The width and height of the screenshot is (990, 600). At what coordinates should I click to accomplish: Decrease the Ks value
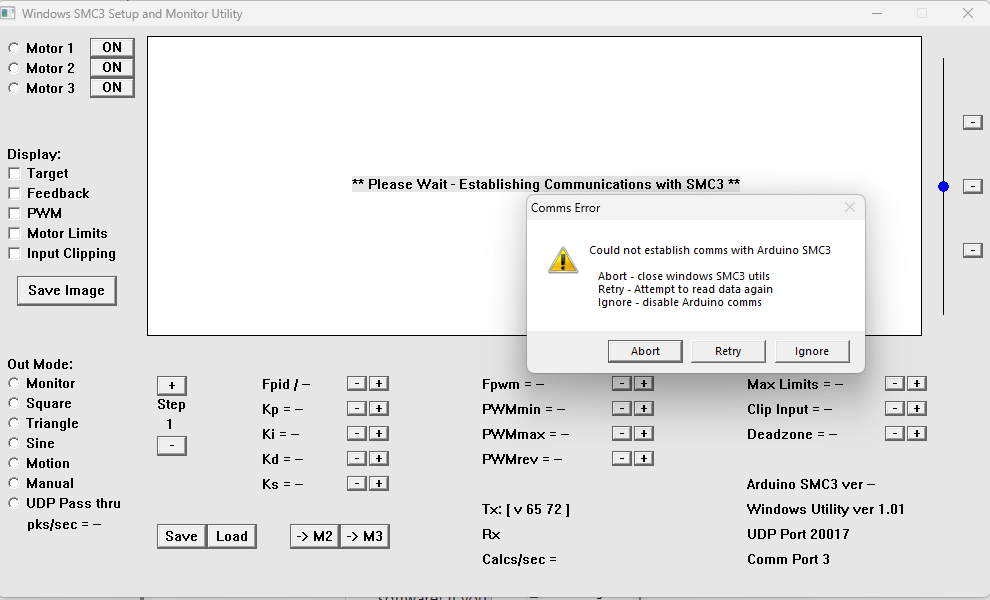click(x=357, y=483)
